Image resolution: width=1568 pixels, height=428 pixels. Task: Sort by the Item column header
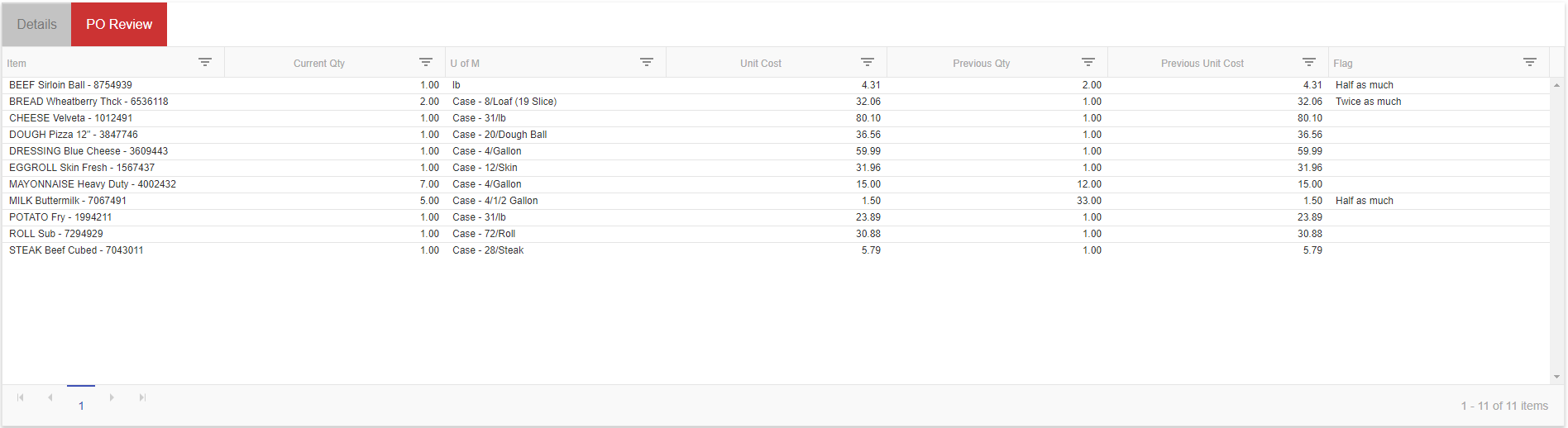(x=17, y=64)
